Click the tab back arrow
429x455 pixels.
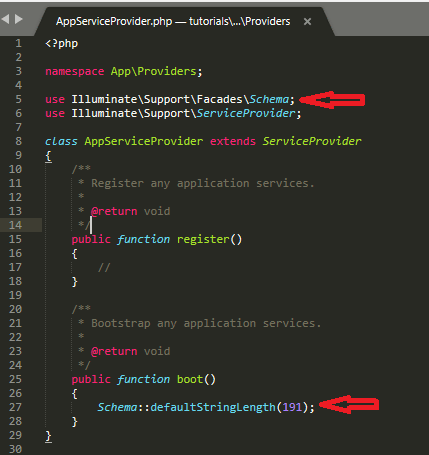5,19
